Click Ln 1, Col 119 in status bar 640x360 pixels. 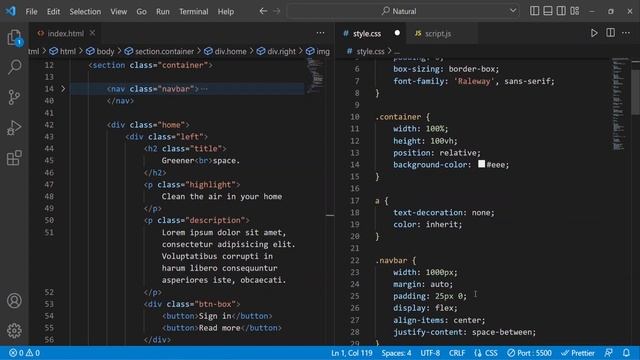coord(351,353)
